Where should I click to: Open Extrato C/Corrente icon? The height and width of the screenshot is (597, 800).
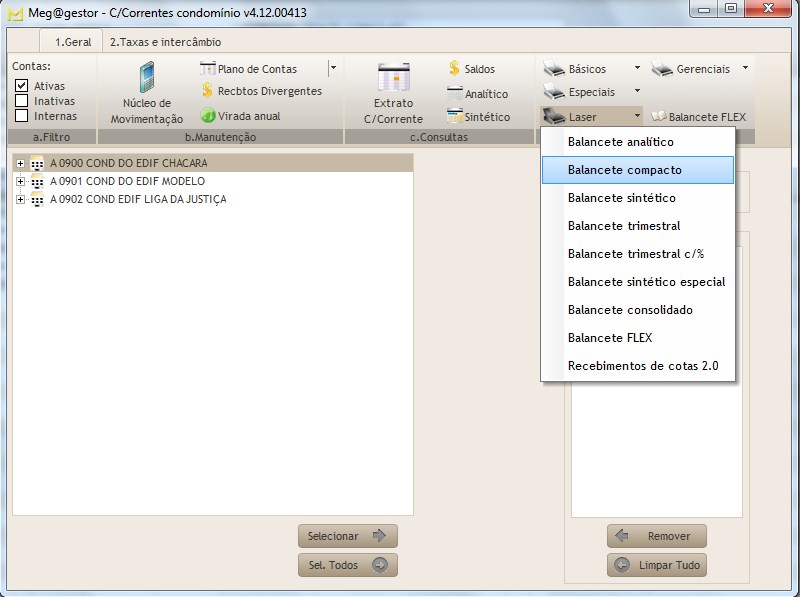click(x=393, y=78)
